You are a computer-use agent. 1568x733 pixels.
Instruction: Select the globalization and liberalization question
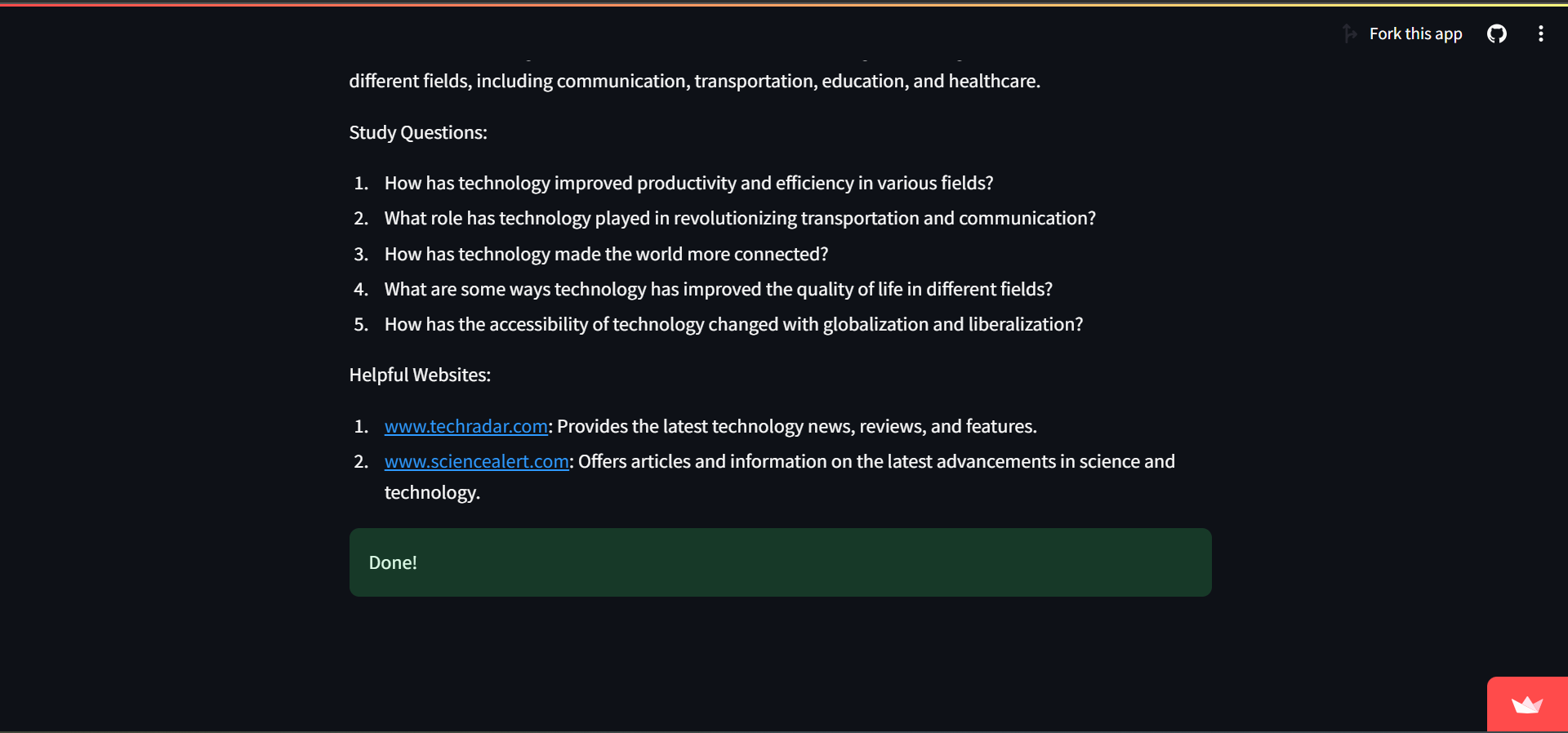(733, 324)
